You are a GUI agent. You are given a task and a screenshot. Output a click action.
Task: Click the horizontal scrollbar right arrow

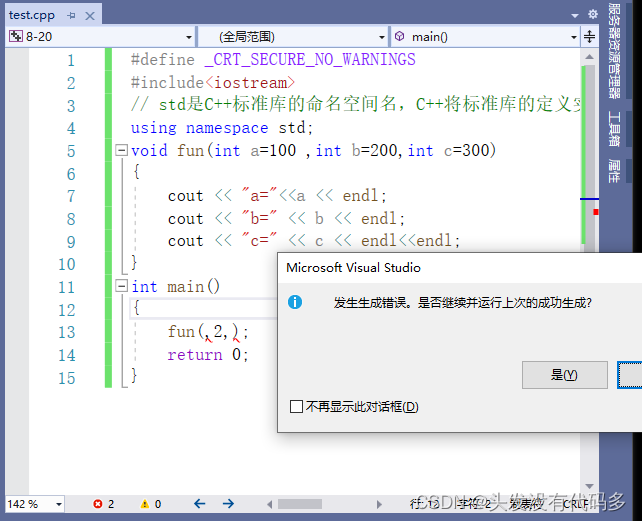click(x=379, y=504)
